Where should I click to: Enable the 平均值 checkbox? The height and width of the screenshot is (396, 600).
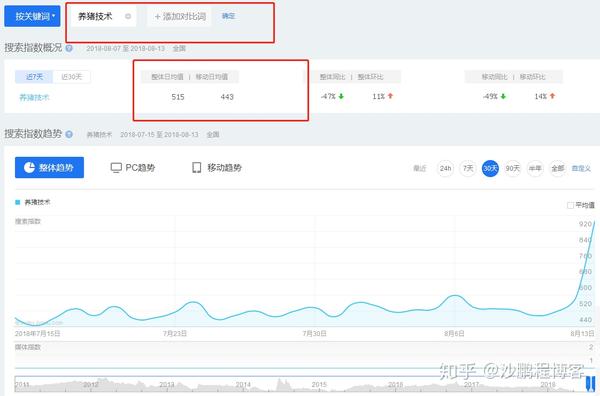[x=570, y=205]
